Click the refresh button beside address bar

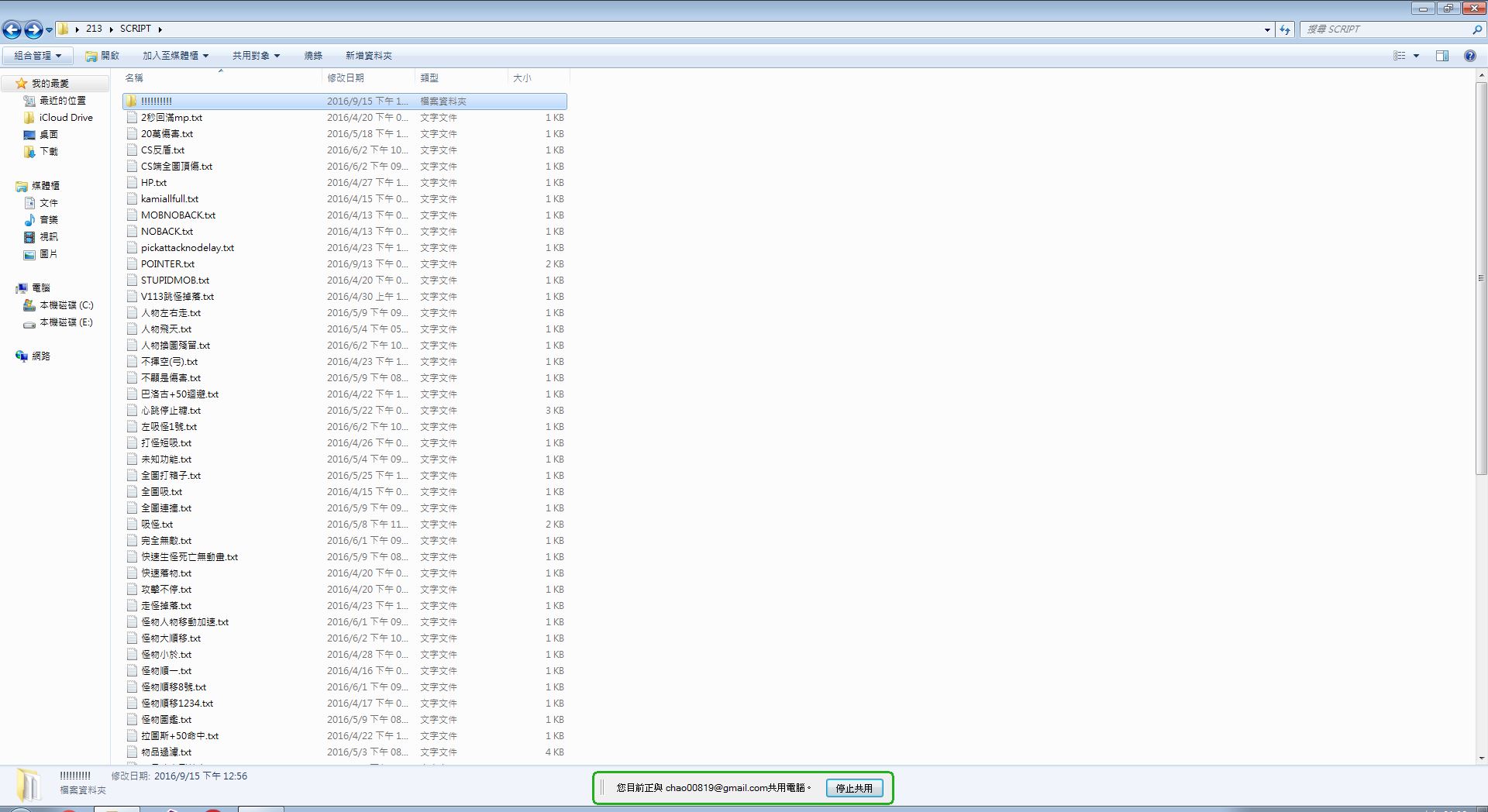tap(1286, 29)
